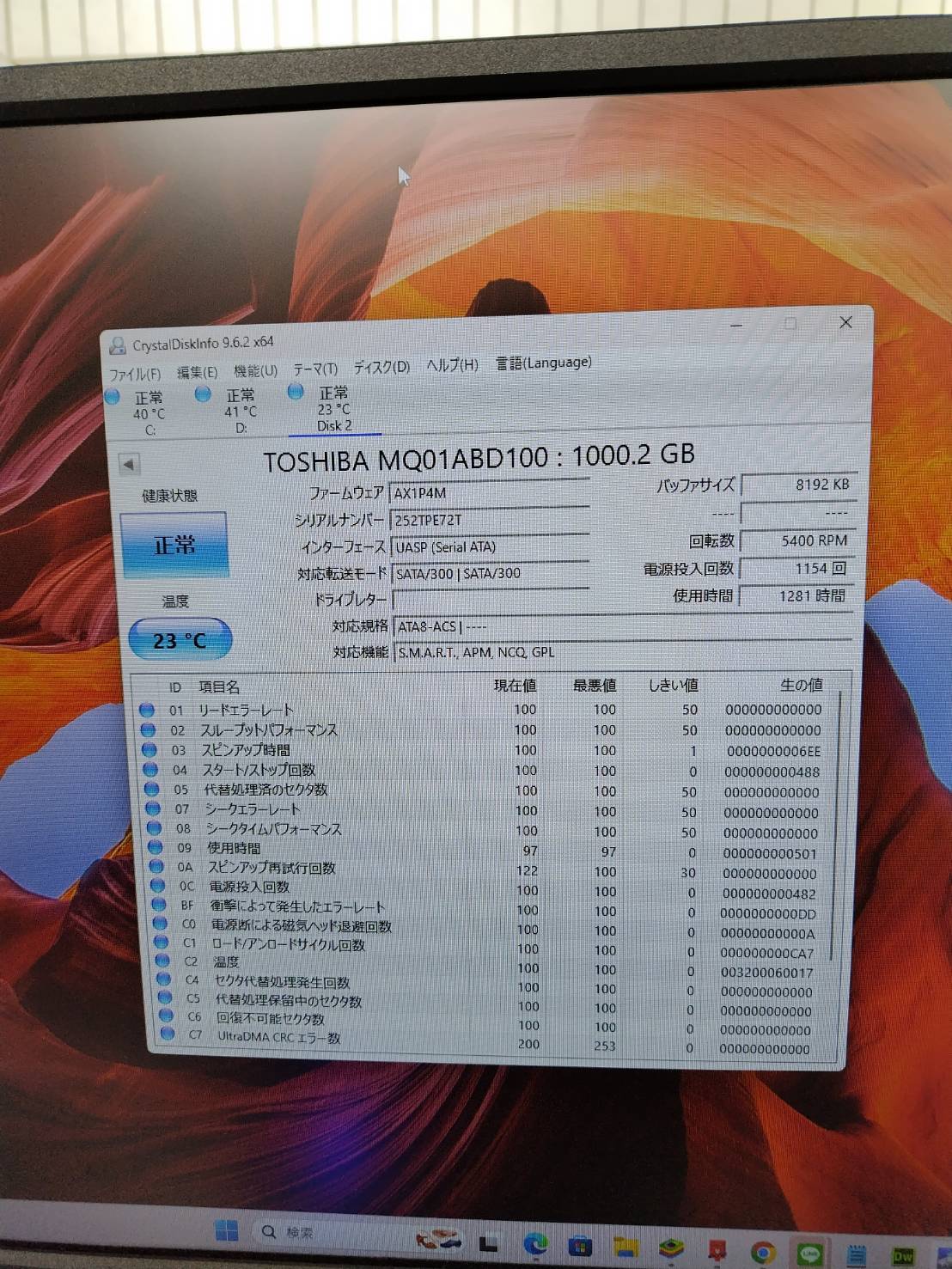Open Microsoft Edge from the taskbar
The width and height of the screenshot is (952, 1269).
[x=536, y=1243]
